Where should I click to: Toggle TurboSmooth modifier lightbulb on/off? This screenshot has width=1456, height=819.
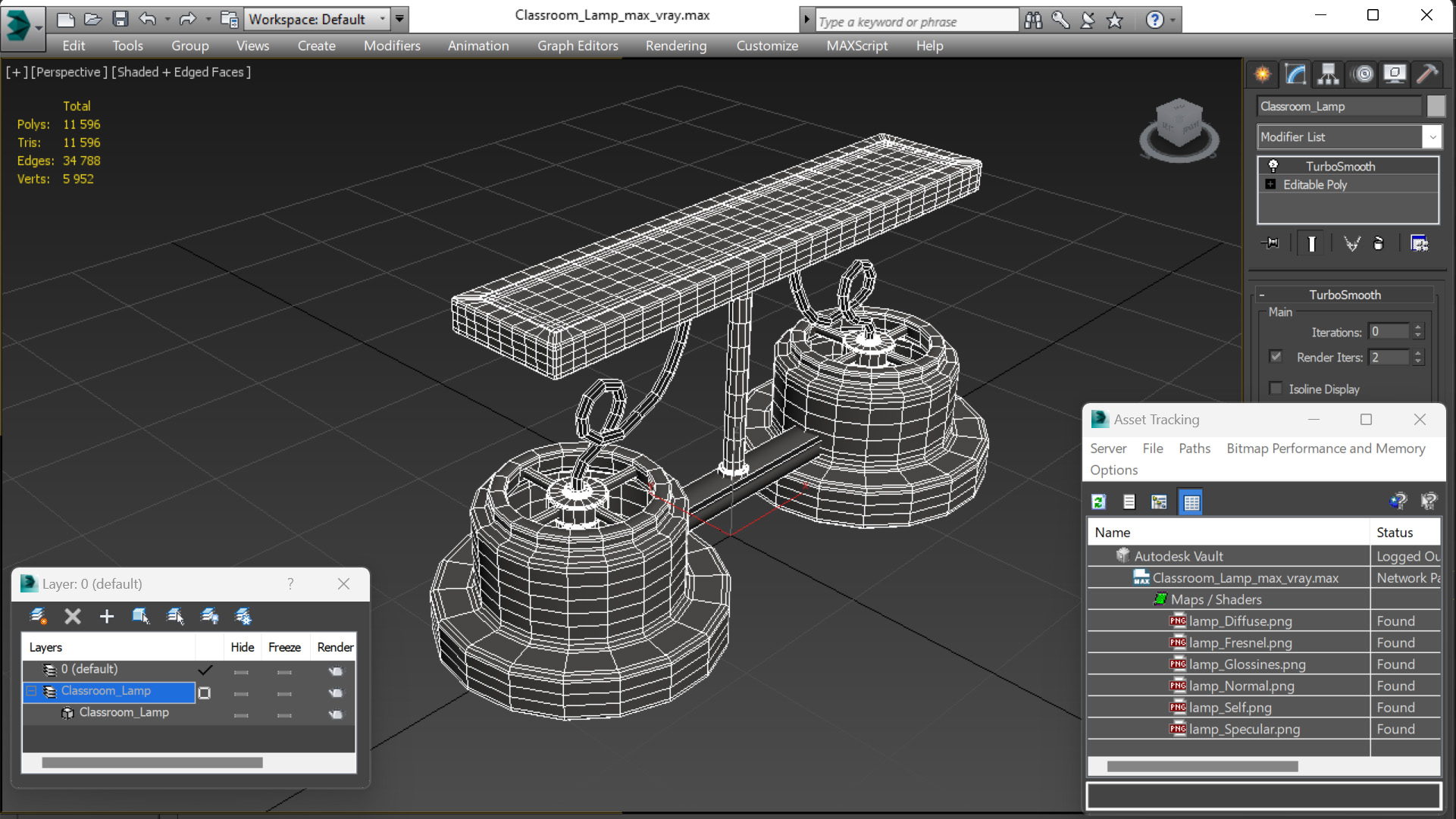click(1273, 165)
